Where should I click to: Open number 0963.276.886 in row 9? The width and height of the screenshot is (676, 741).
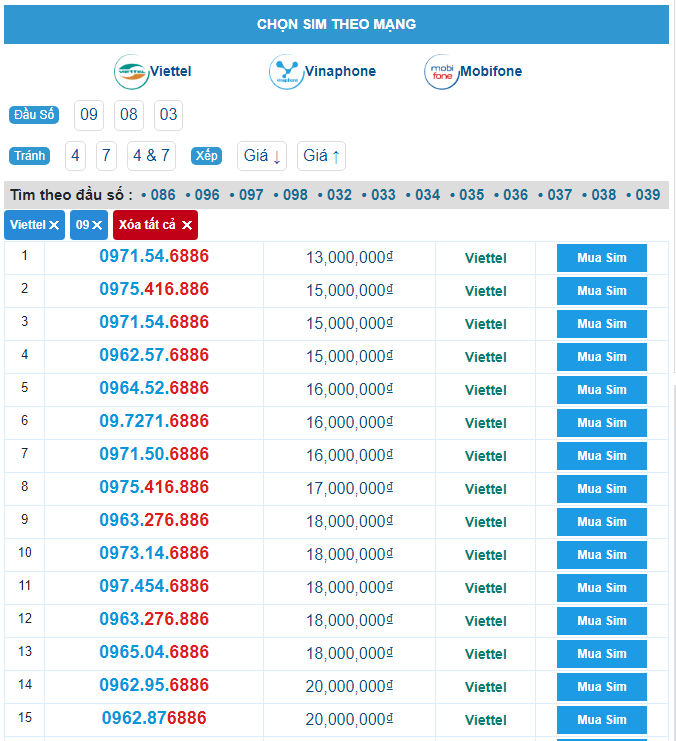pos(154,520)
